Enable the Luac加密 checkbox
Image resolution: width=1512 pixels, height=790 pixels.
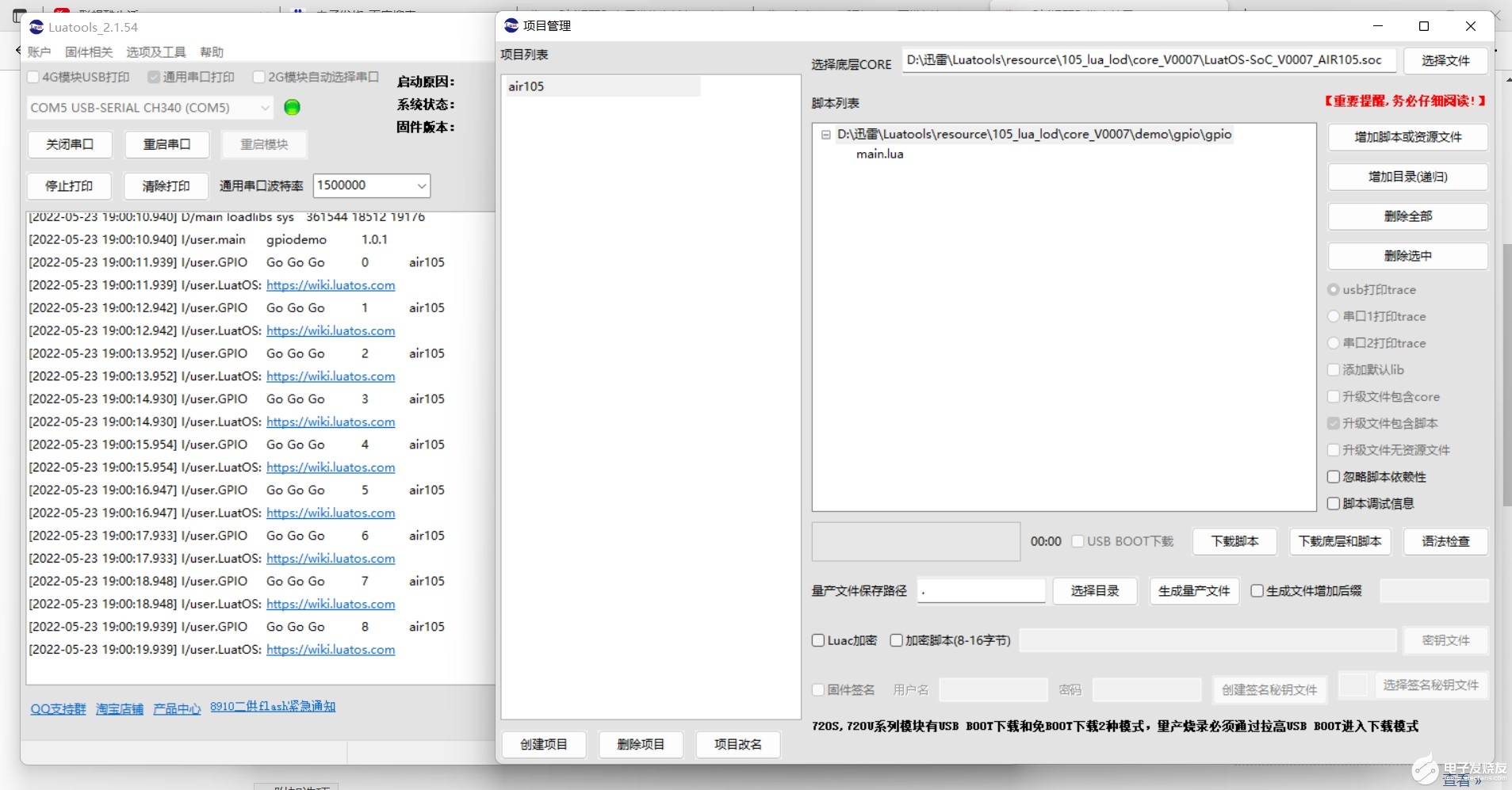[x=818, y=640]
